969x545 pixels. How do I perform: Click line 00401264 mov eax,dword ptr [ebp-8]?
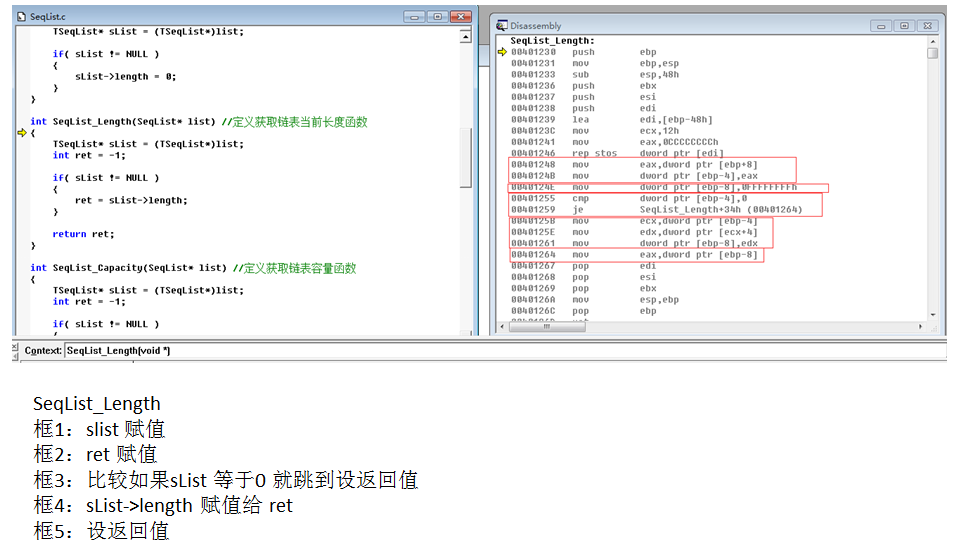tap(634, 255)
